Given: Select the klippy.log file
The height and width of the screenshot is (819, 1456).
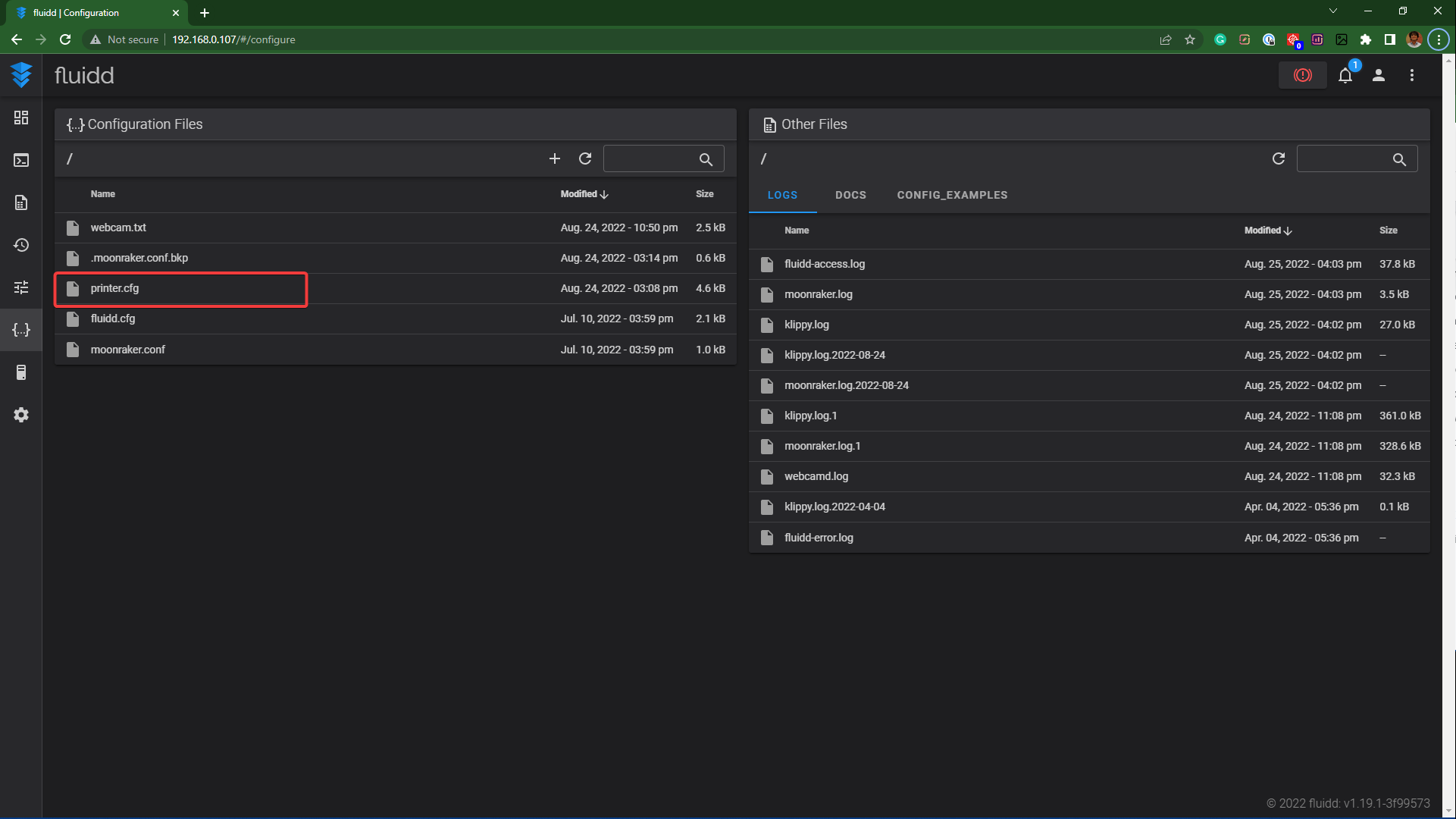Looking at the screenshot, I should coord(1089,325).
